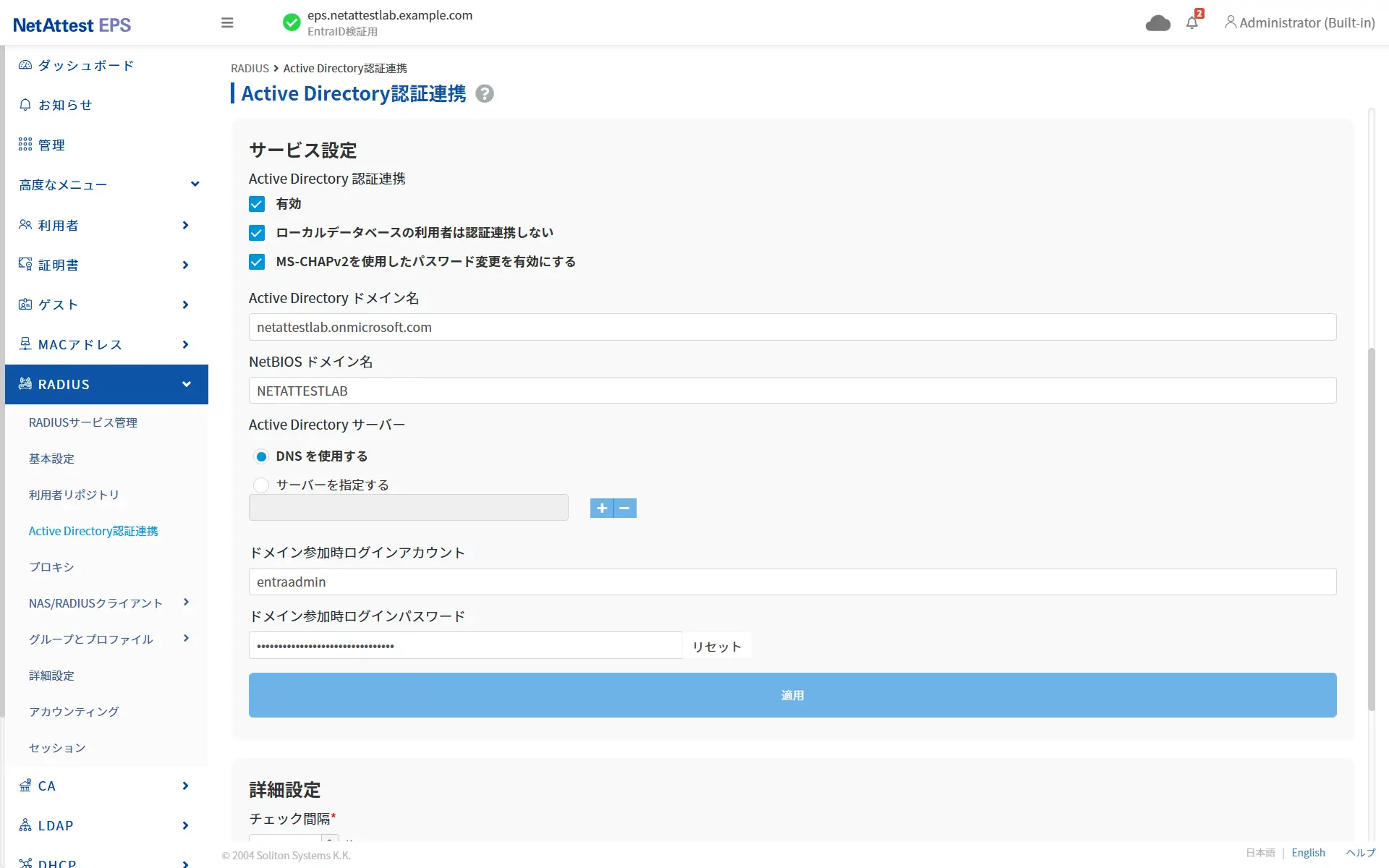This screenshot has width=1389, height=868.
Task: Click the page vertical scrollbar
Action: [x=1371, y=528]
